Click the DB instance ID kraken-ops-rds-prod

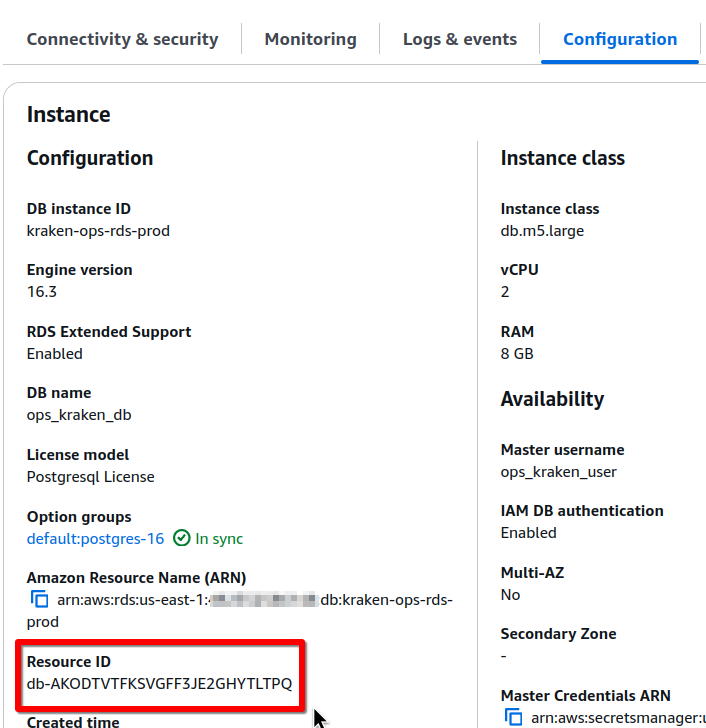click(x=98, y=231)
